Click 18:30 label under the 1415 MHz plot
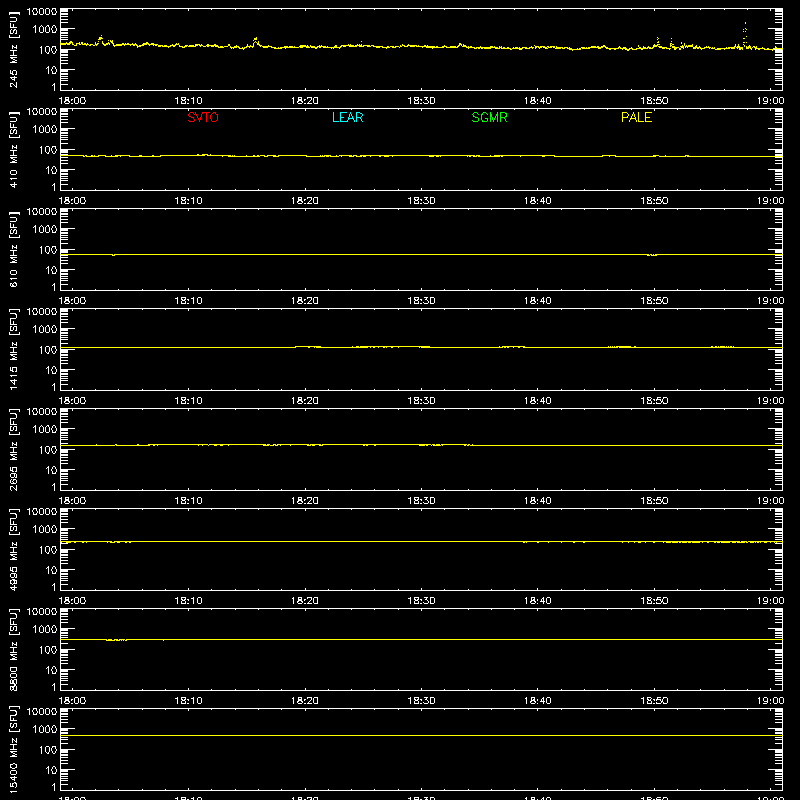The height and width of the screenshot is (800, 800). [x=421, y=401]
